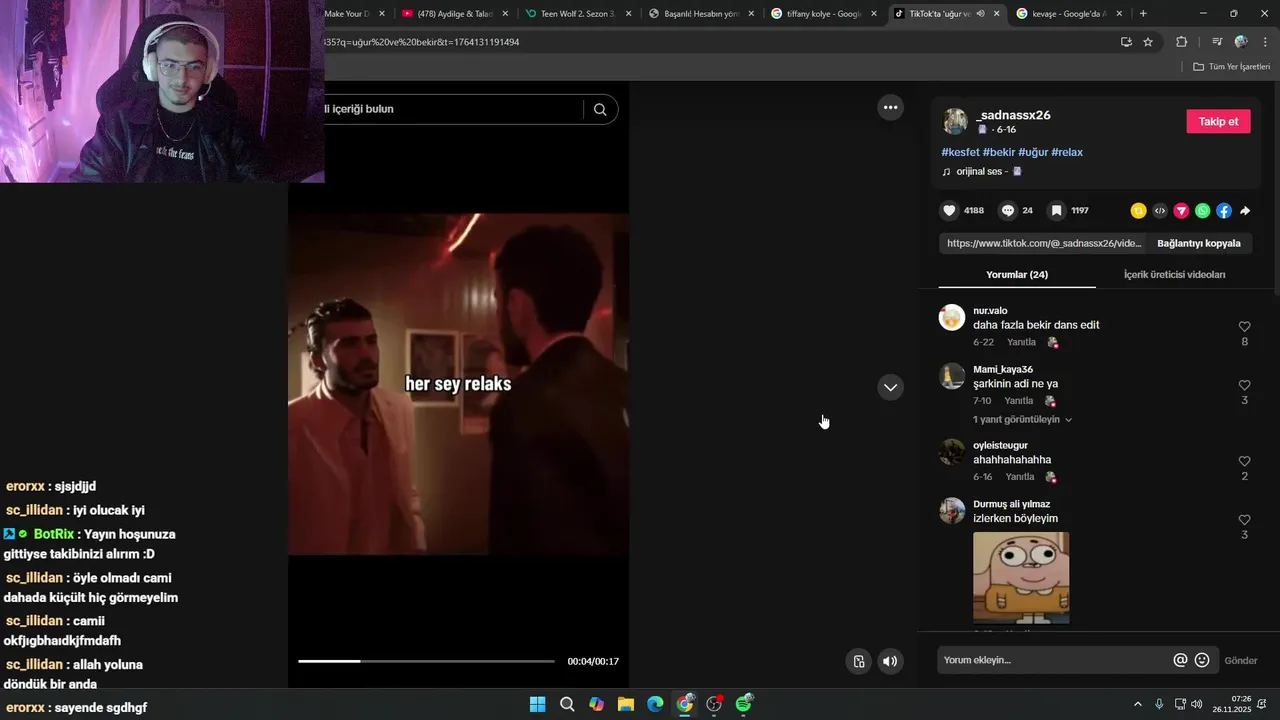
Task: Click the #uğur hashtag
Action: [x=1033, y=152]
